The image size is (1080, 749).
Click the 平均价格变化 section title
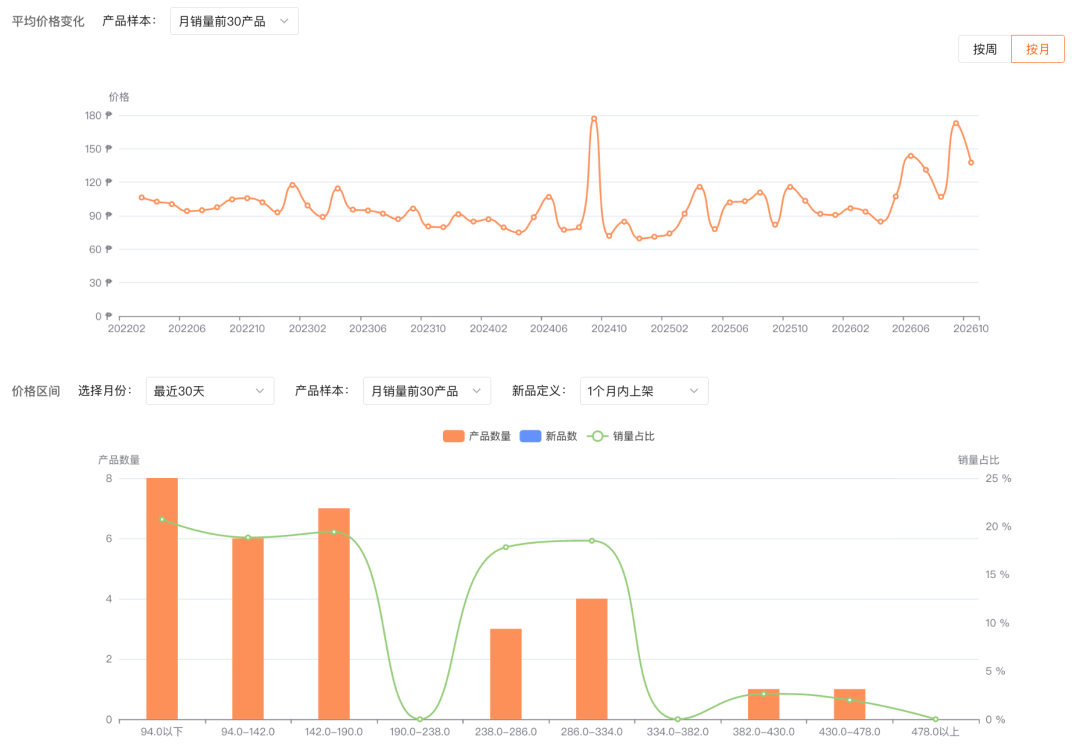(x=48, y=21)
